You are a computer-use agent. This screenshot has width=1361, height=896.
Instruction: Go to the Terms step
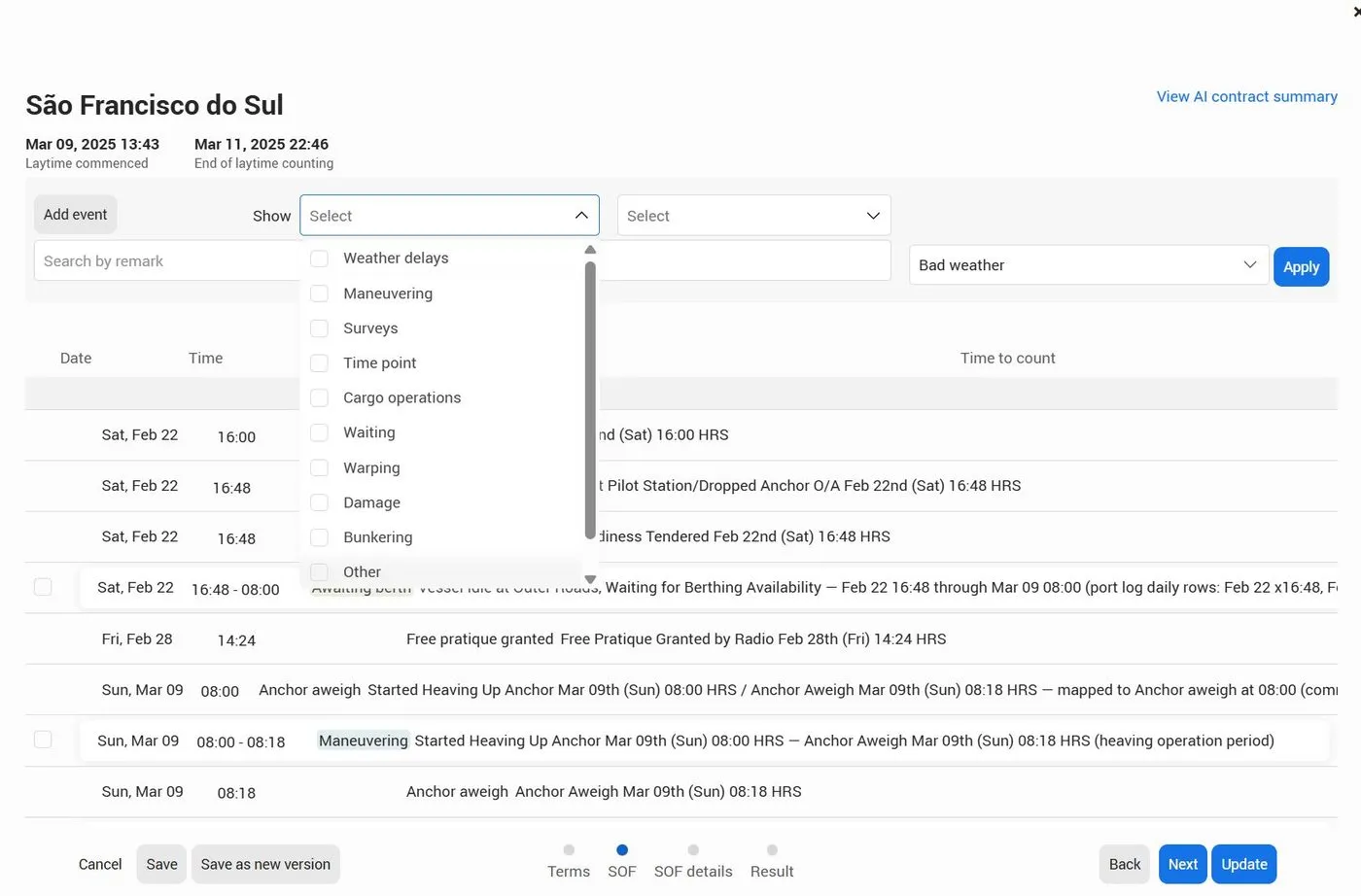click(x=569, y=862)
